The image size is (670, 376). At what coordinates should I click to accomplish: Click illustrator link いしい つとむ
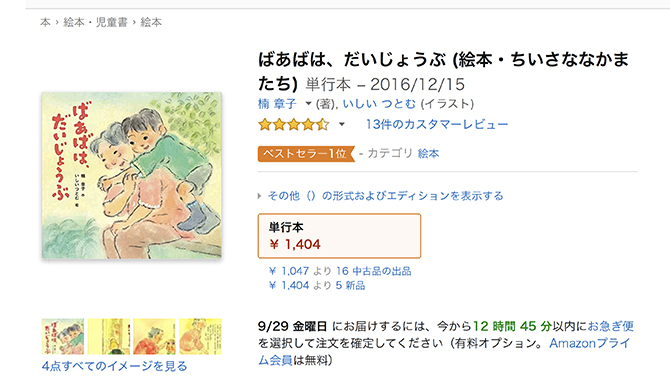[x=379, y=104]
